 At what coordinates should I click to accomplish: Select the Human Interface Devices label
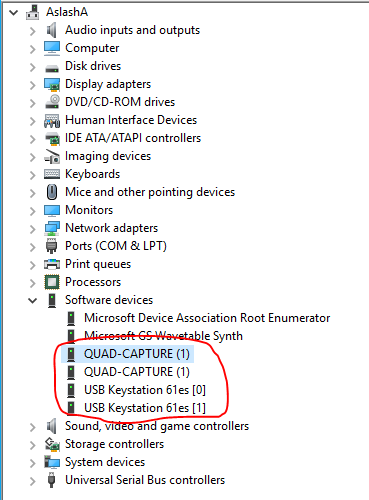pos(131,120)
